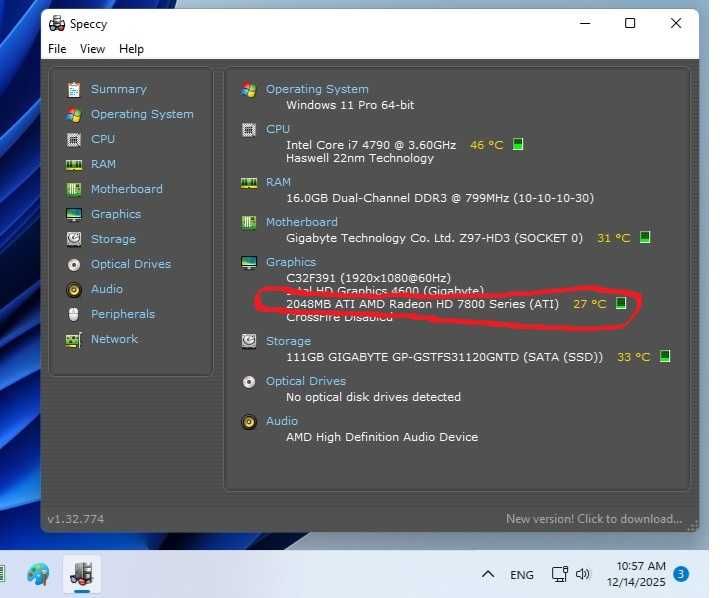Click the text Windows 11 Pro 64-bit
Image resolution: width=728 pixels, height=598 pixels.
point(350,105)
